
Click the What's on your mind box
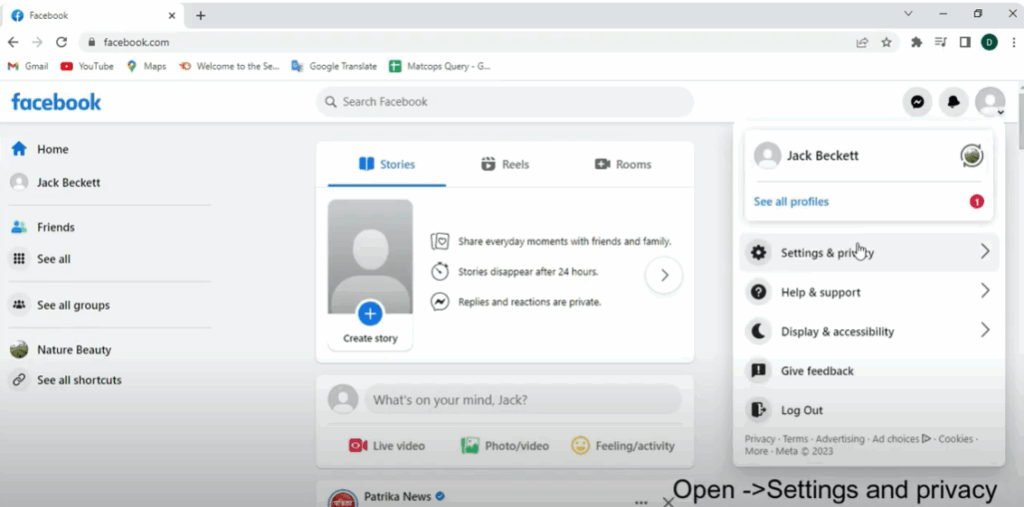(522, 399)
